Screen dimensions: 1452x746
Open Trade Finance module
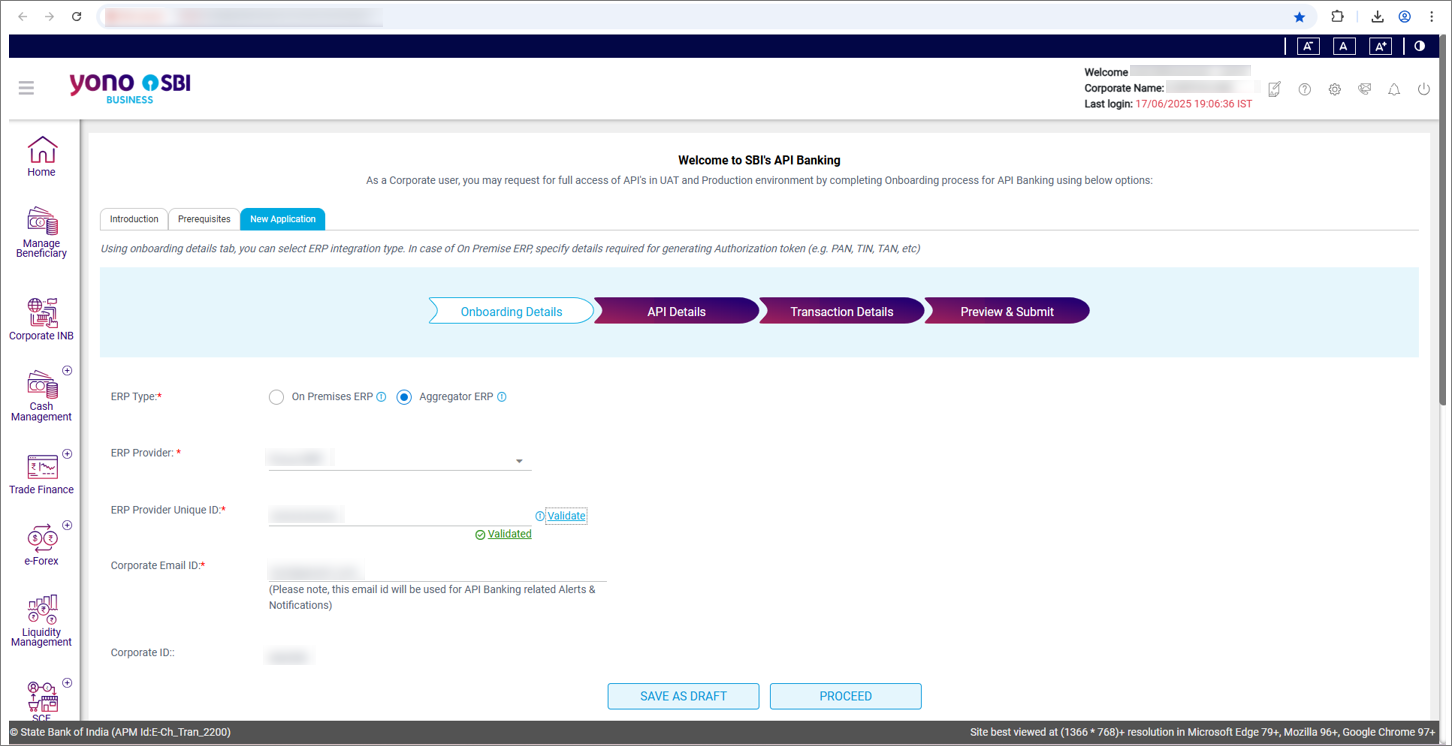click(42, 474)
